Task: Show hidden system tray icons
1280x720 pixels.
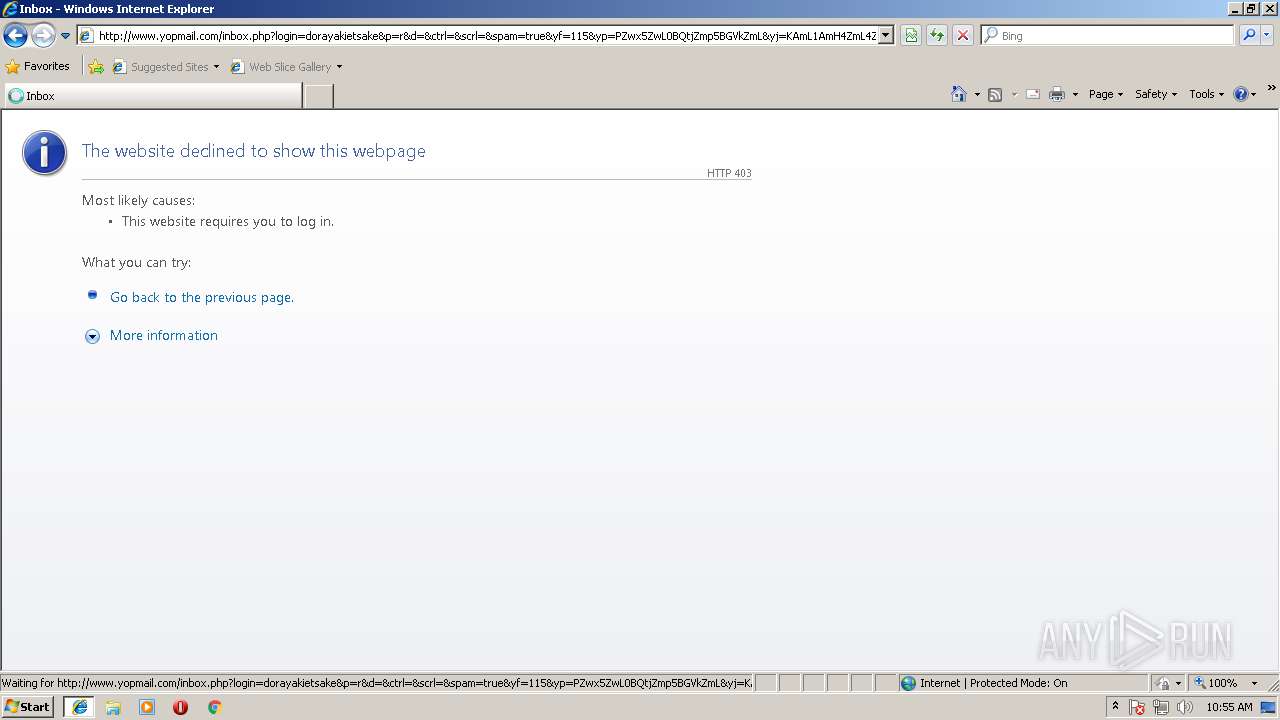Action: [x=1115, y=706]
